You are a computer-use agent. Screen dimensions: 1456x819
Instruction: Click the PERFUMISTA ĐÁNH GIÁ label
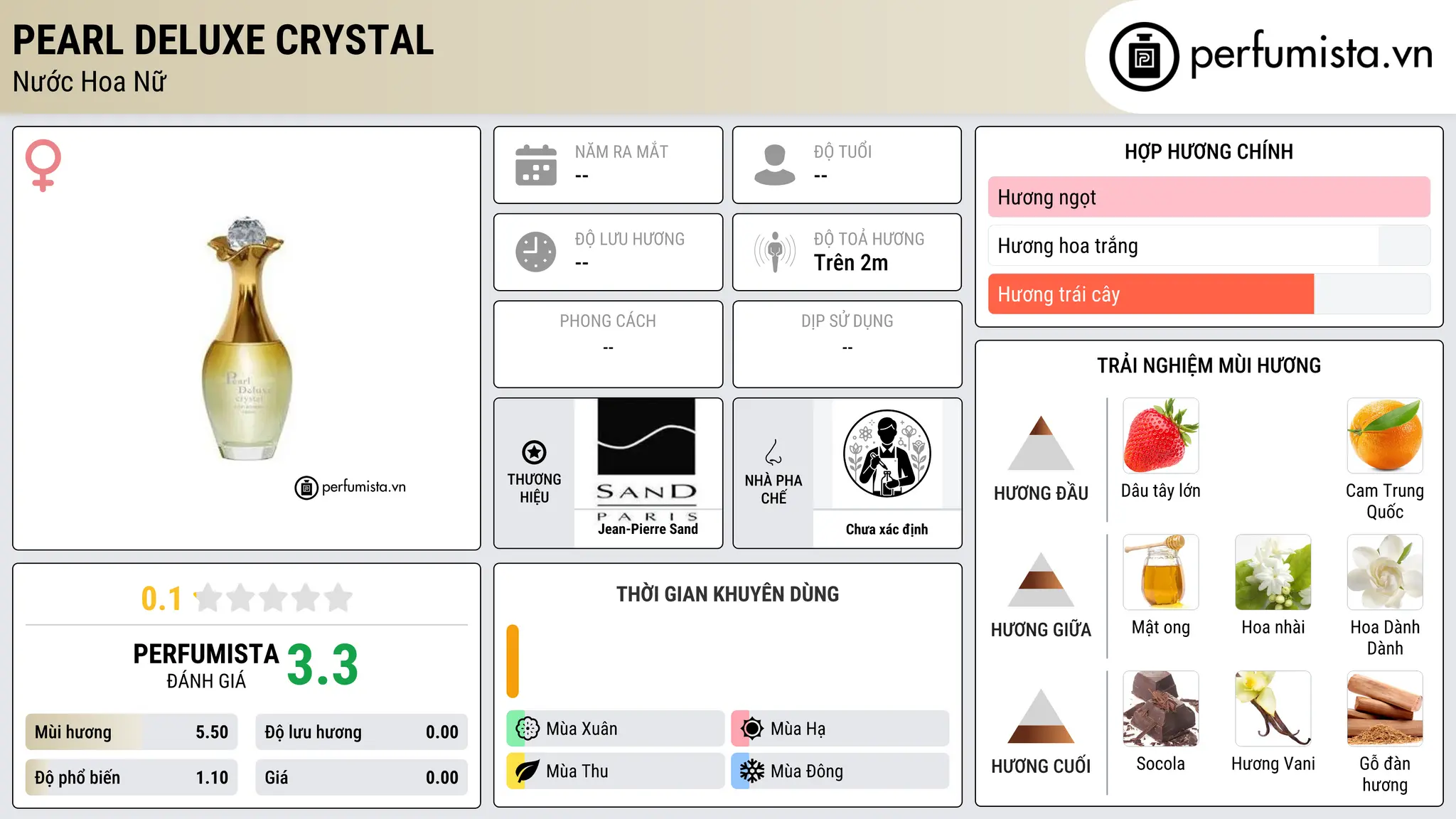click(206, 665)
